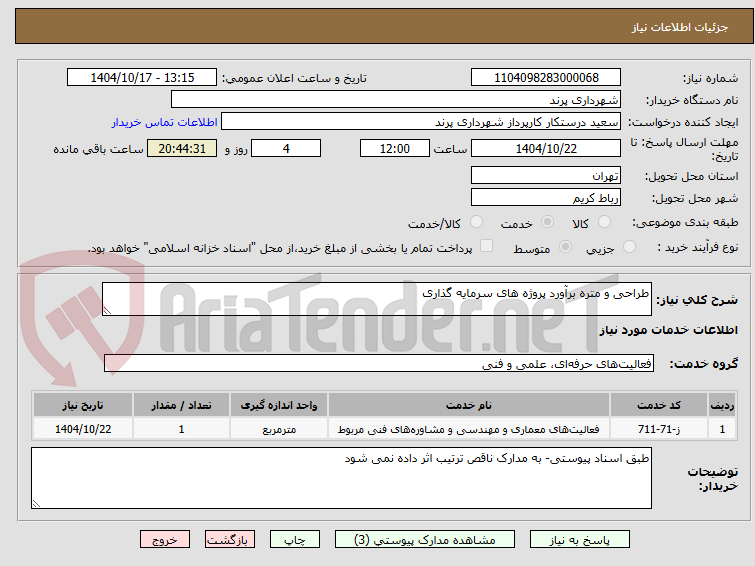Click the announcement date field 1404/10/17 - 13:15
Image resolution: width=755 pixels, height=566 pixels.
pos(142,78)
